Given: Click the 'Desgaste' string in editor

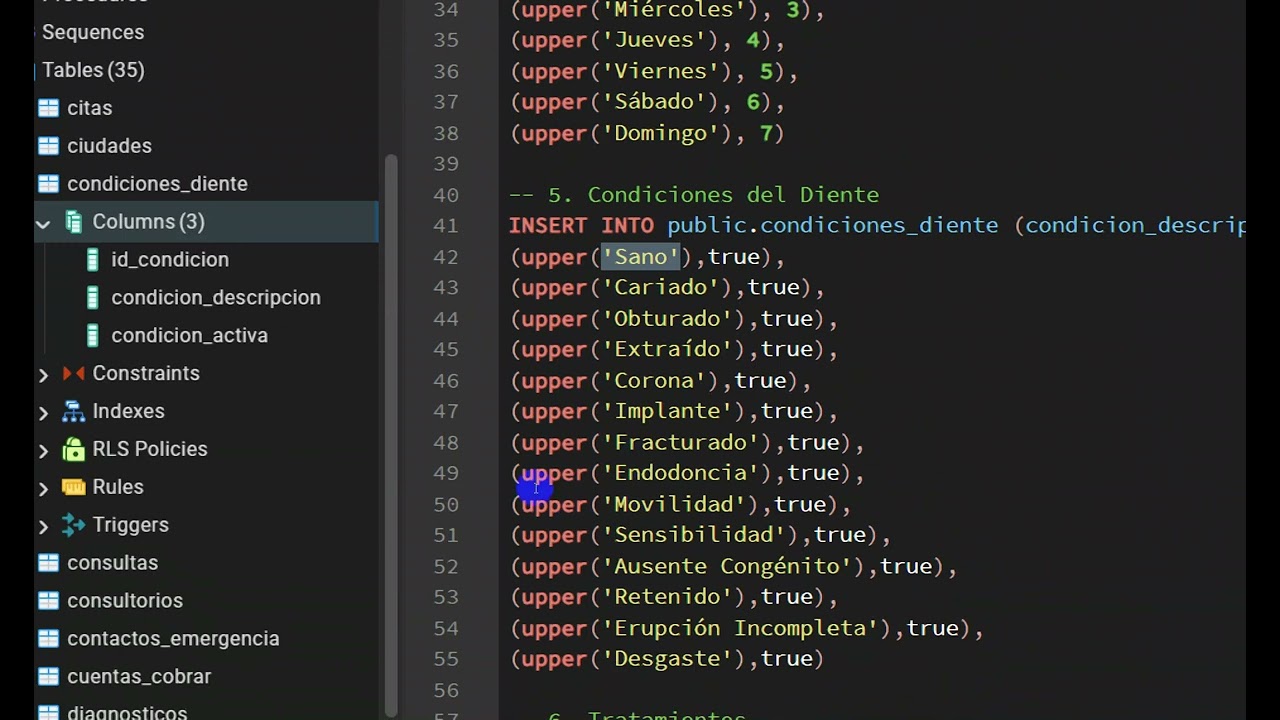Looking at the screenshot, I should pyautogui.click(x=667, y=659).
